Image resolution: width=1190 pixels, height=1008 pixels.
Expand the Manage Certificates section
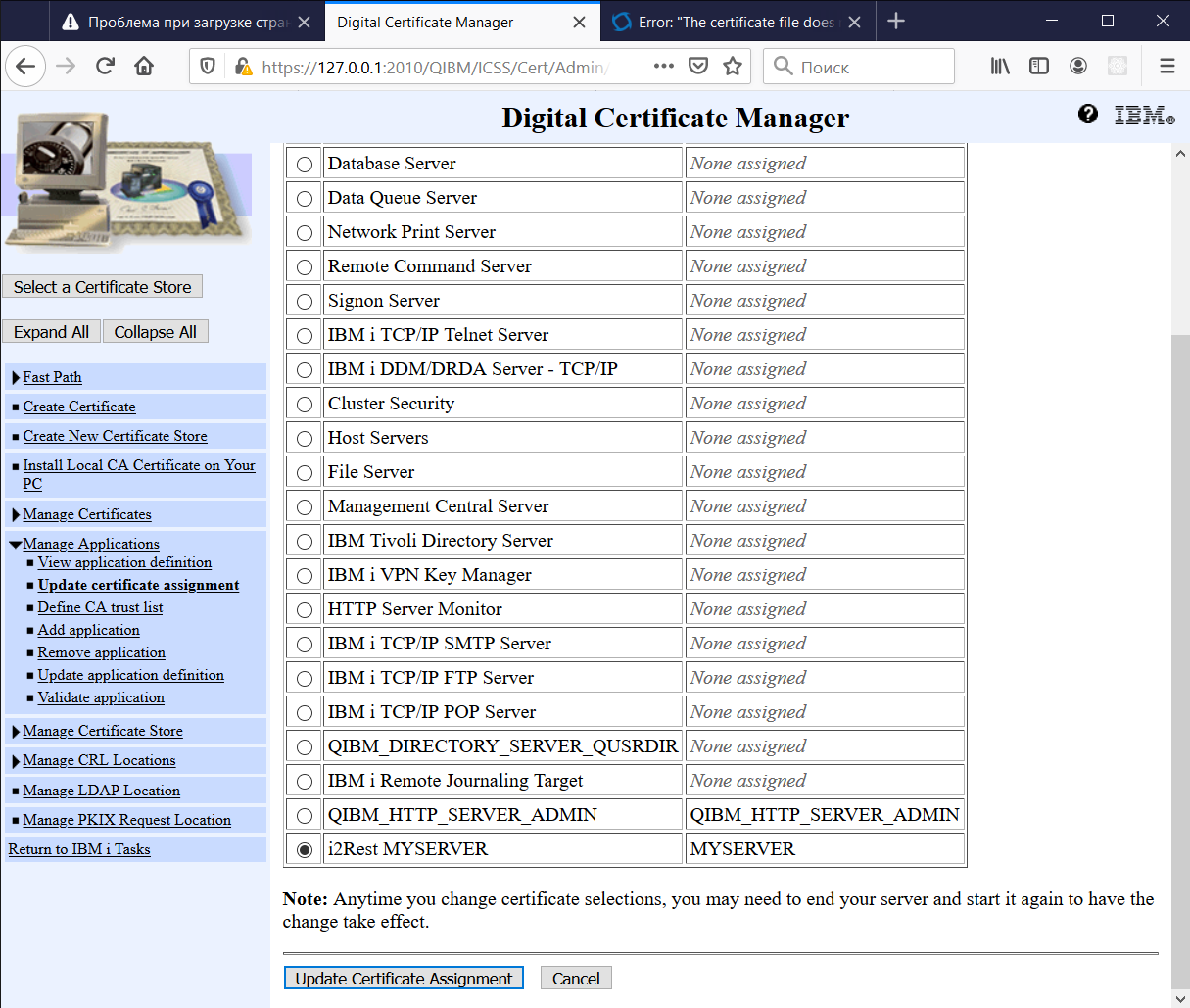[x=17, y=515]
